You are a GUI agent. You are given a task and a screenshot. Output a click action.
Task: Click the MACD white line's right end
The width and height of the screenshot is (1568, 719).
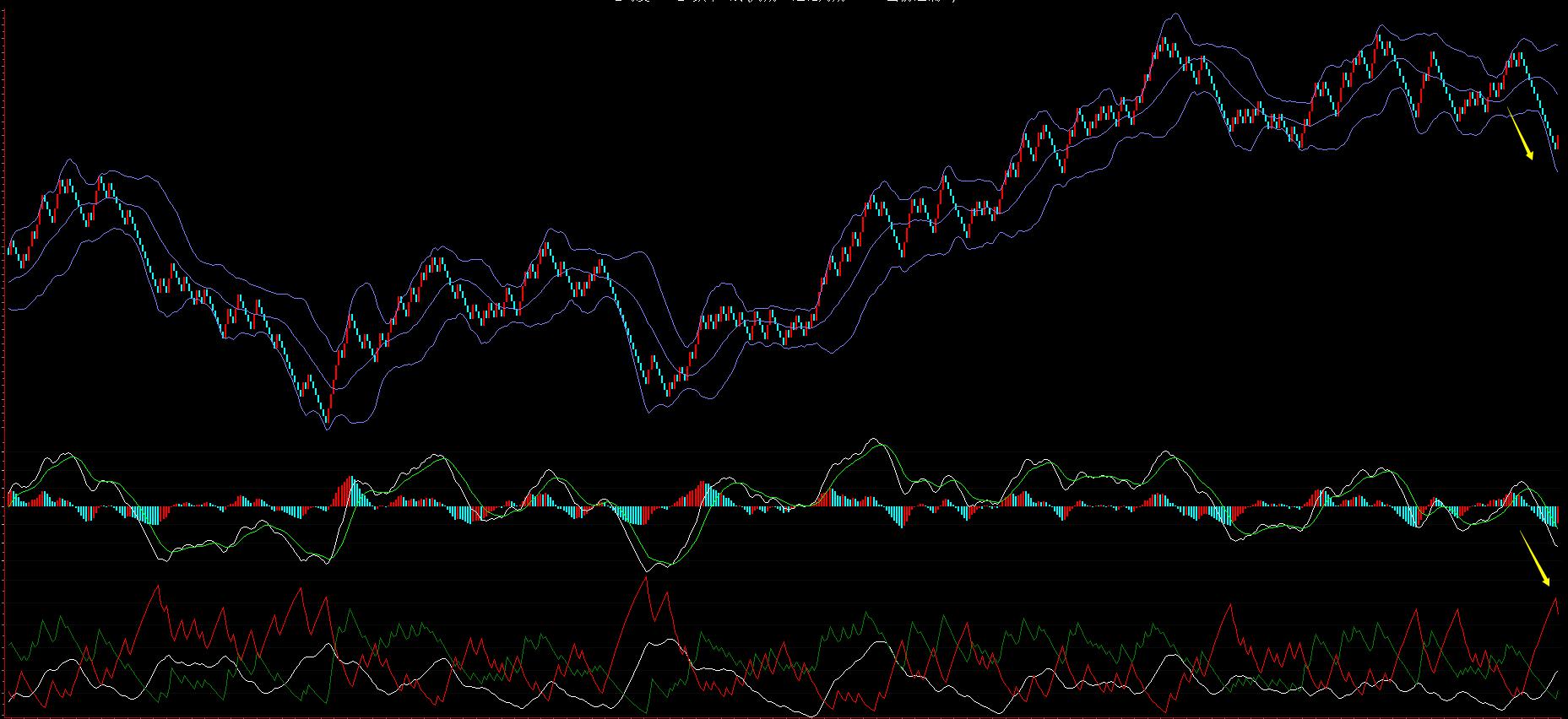point(1557,546)
